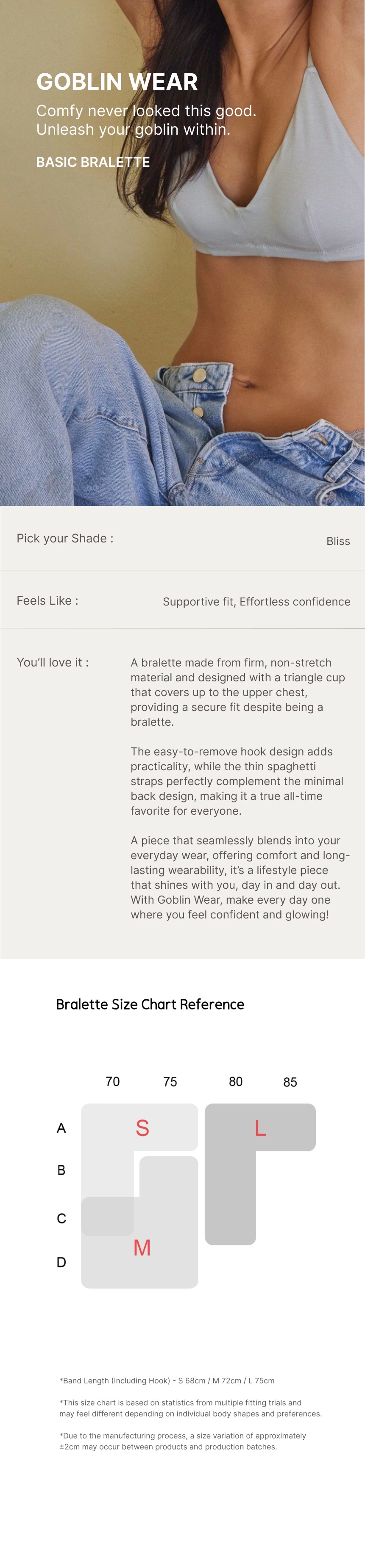Pick size L in the size chart
365x1568 pixels.
click(260, 1128)
